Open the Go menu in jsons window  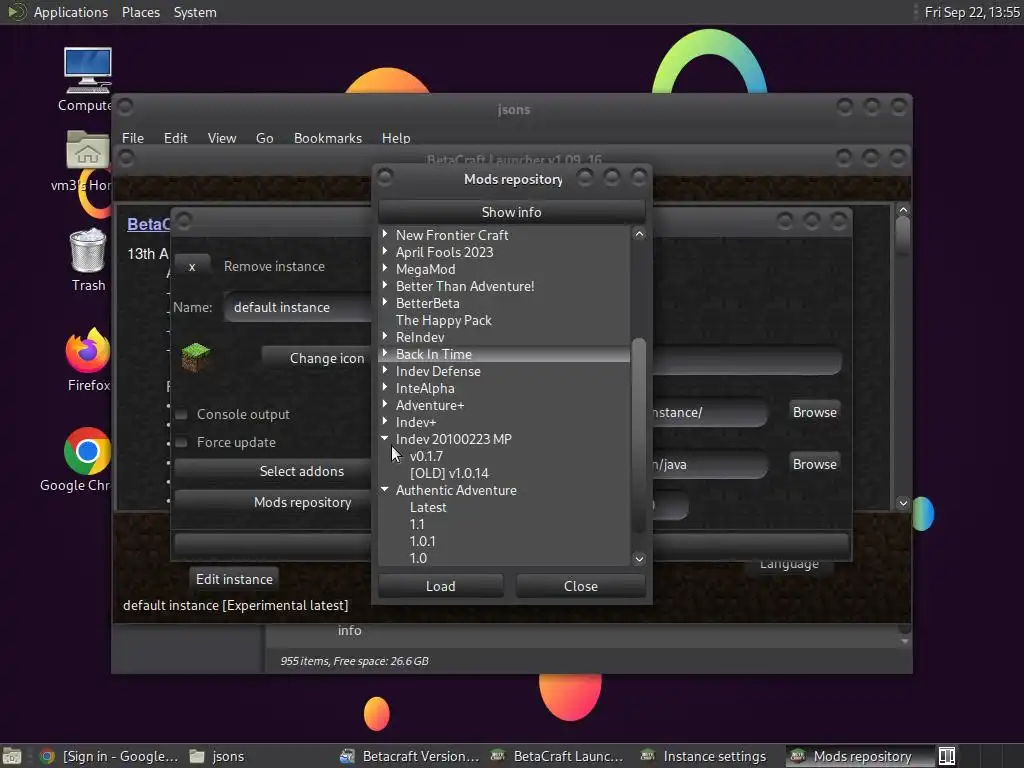tap(264, 138)
